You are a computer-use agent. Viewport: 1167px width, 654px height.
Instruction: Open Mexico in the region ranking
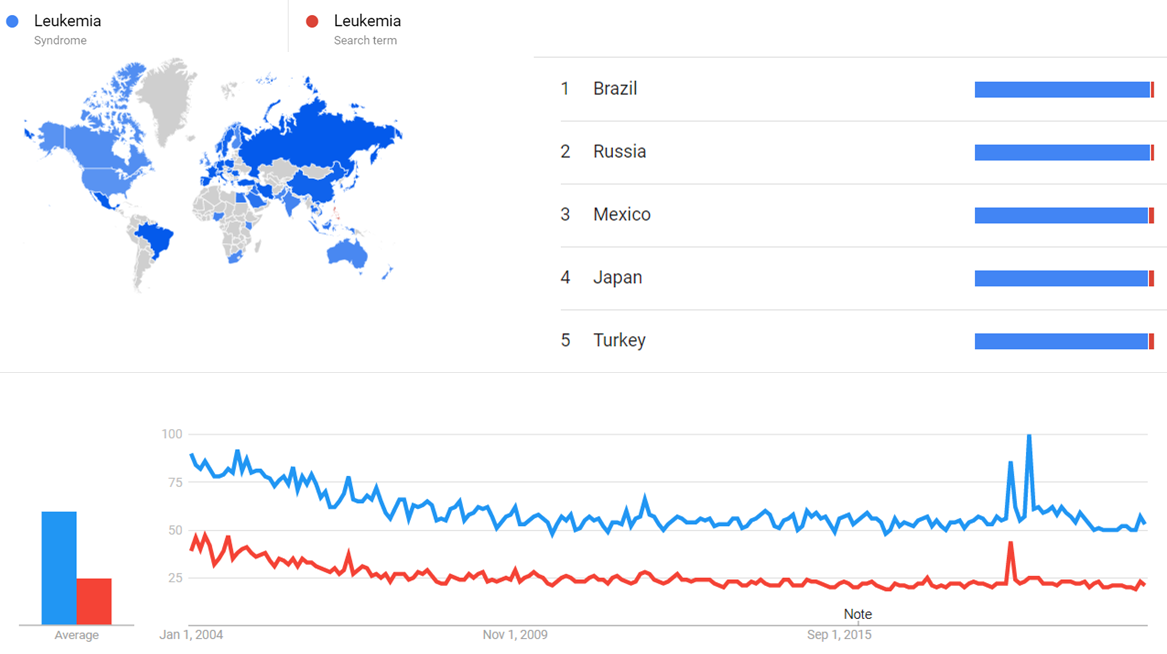pos(621,215)
